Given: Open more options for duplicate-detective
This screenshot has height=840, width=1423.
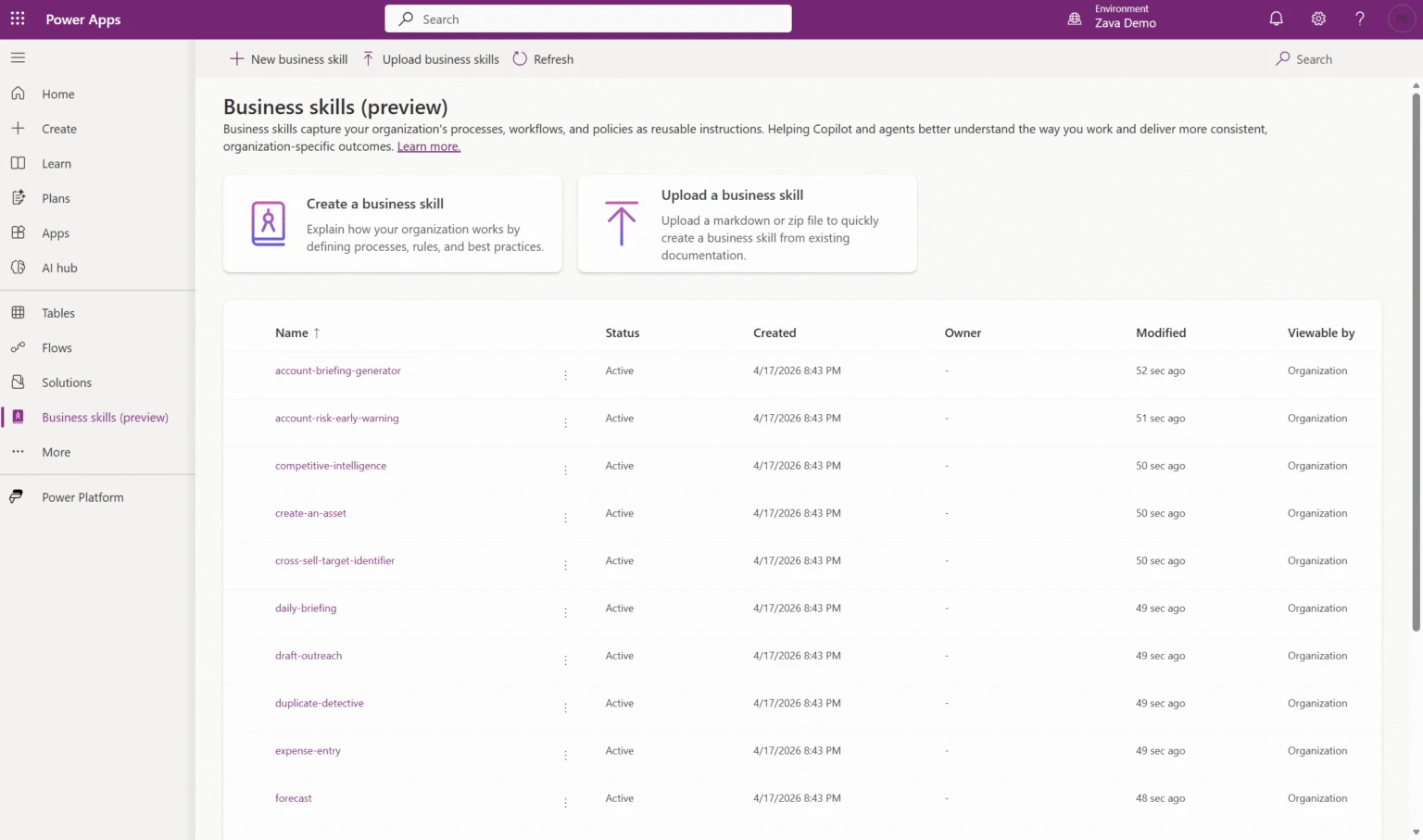Looking at the screenshot, I should tap(565, 708).
